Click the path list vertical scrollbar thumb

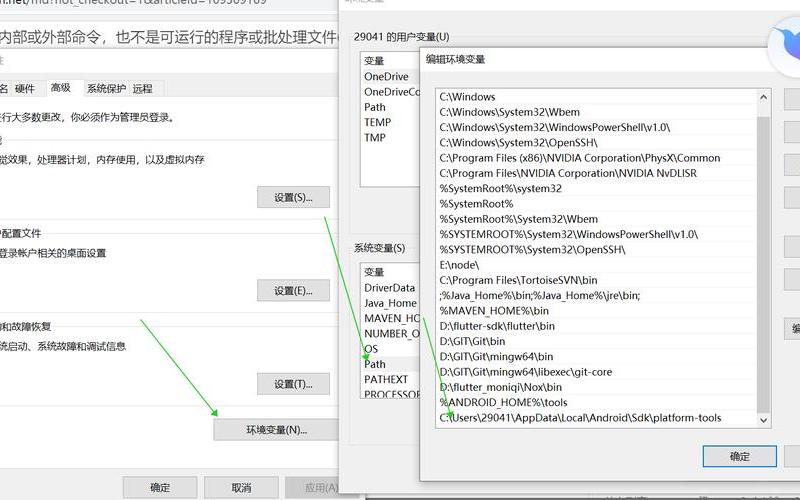[x=763, y=264]
